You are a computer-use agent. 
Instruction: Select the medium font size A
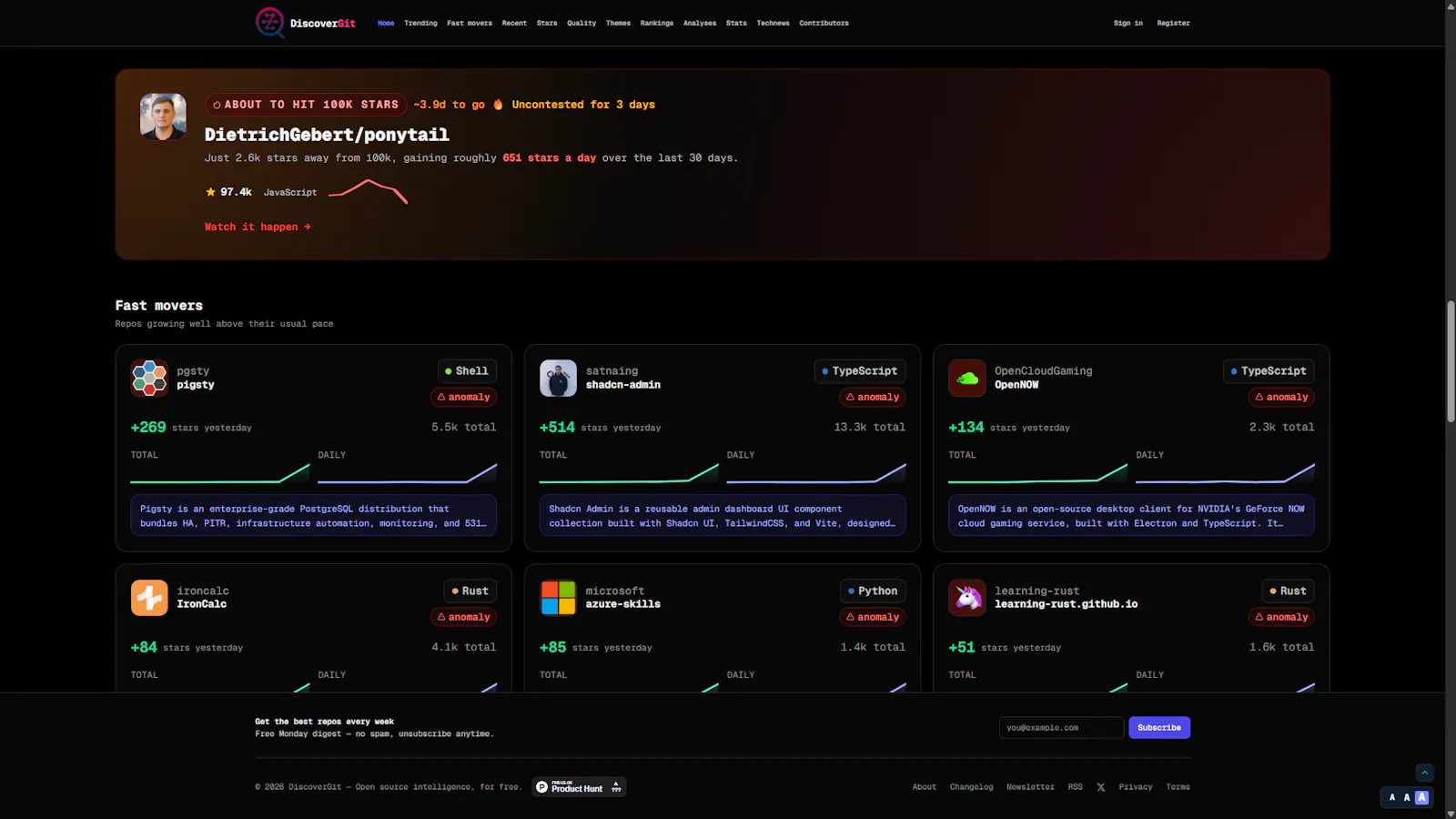(x=1407, y=797)
